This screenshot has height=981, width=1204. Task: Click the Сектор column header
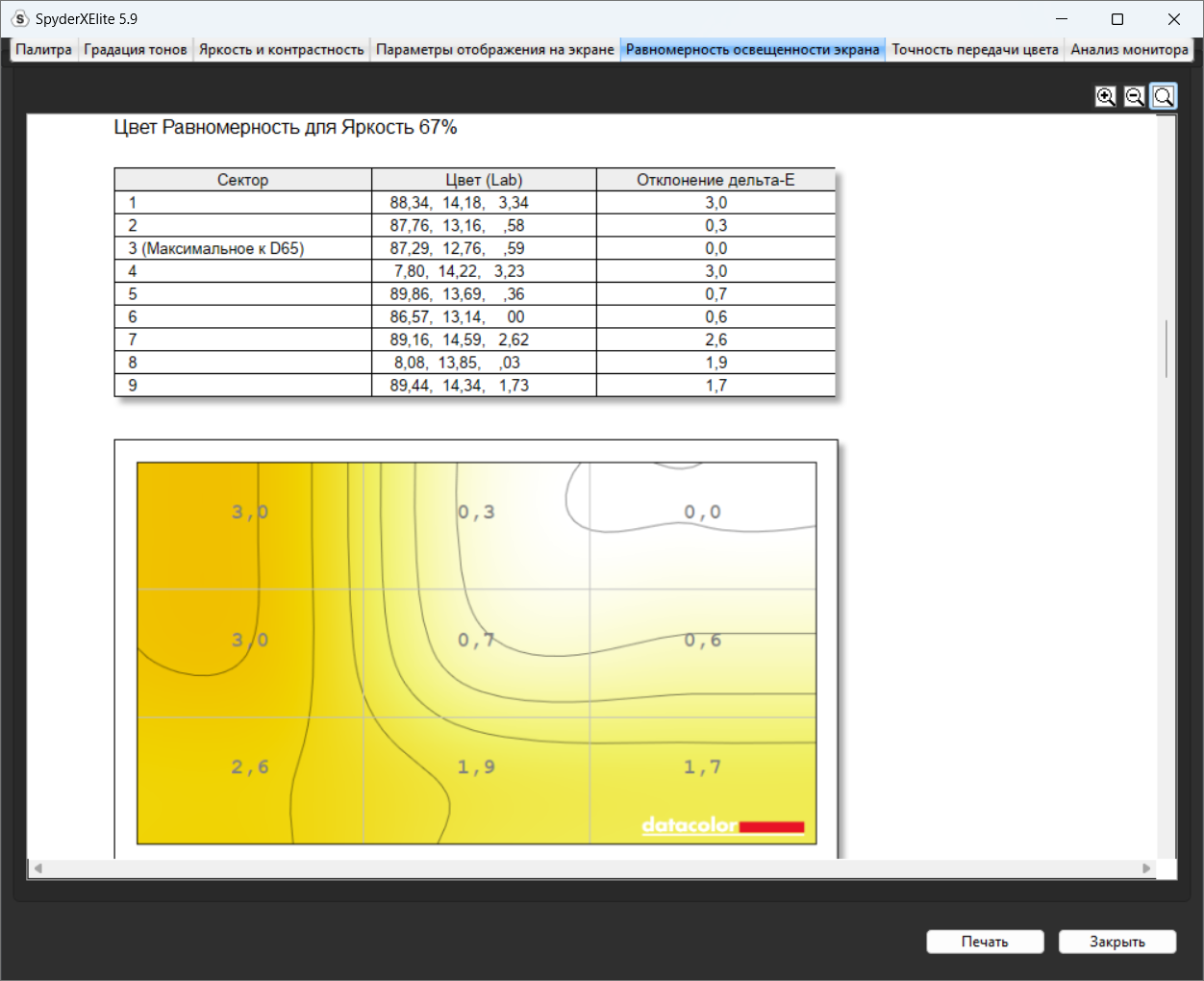243,180
